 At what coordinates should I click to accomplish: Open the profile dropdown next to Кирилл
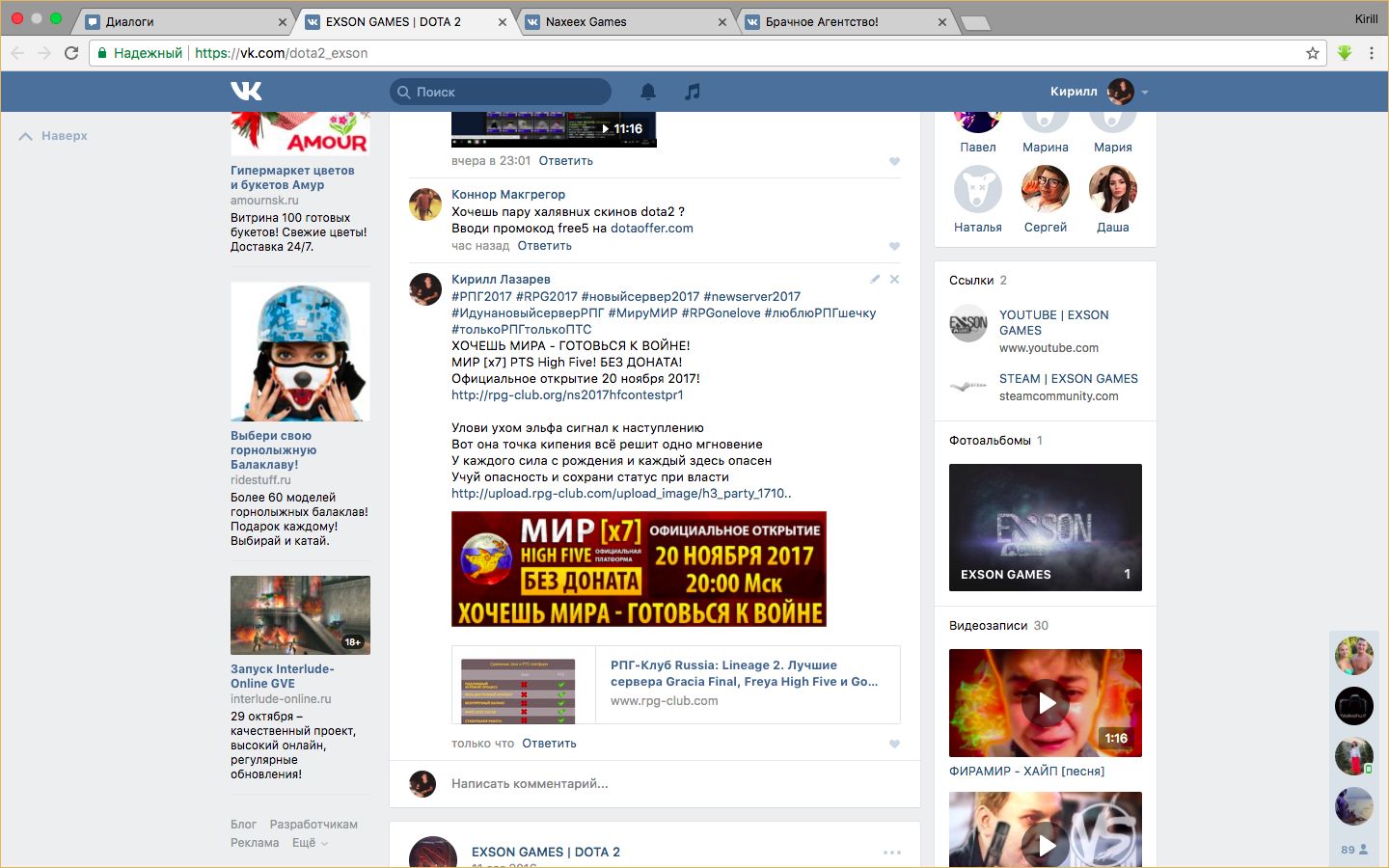tap(1145, 93)
